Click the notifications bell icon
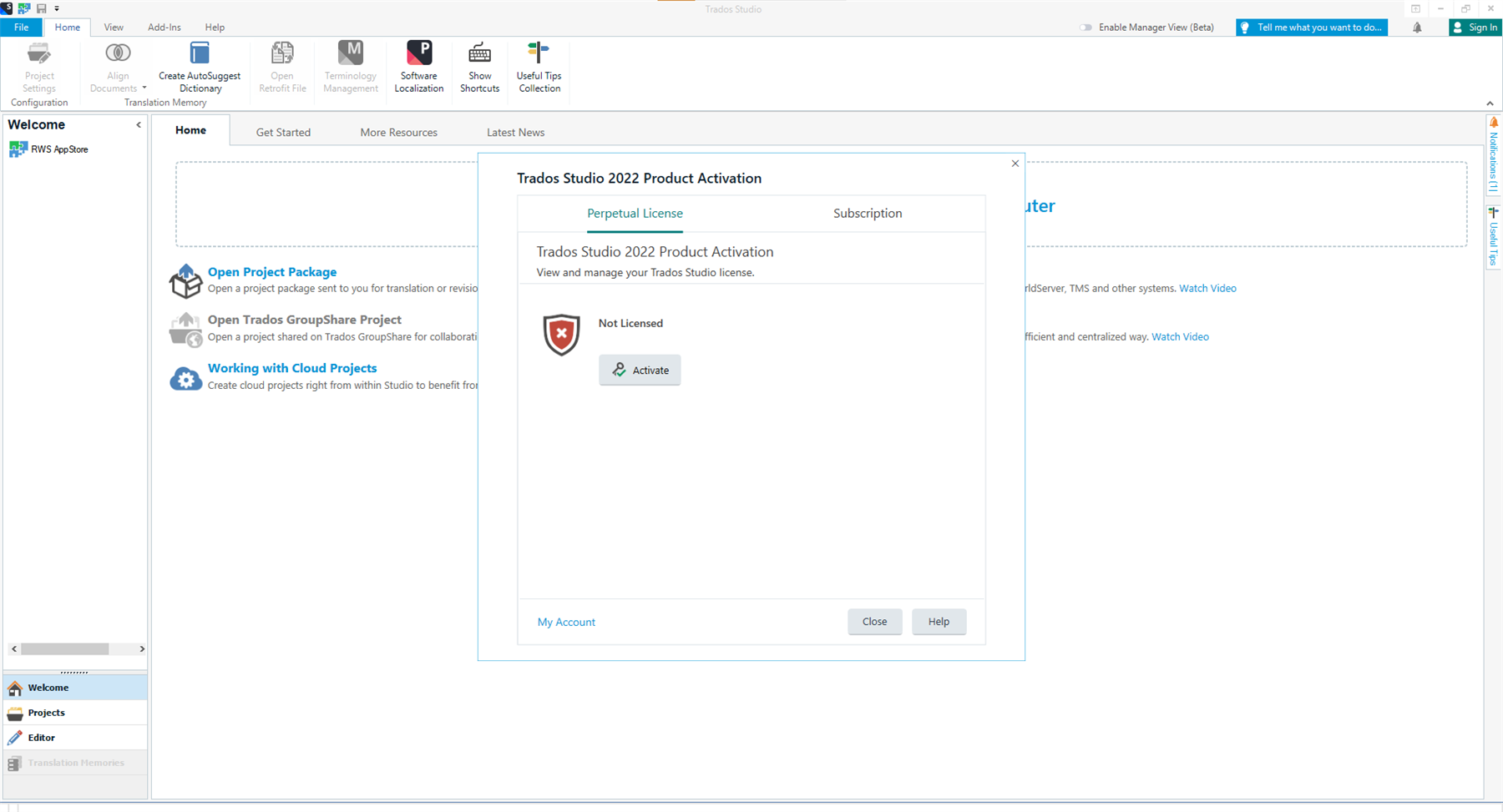Screen dimensions: 1503x812 (x=1417, y=28)
